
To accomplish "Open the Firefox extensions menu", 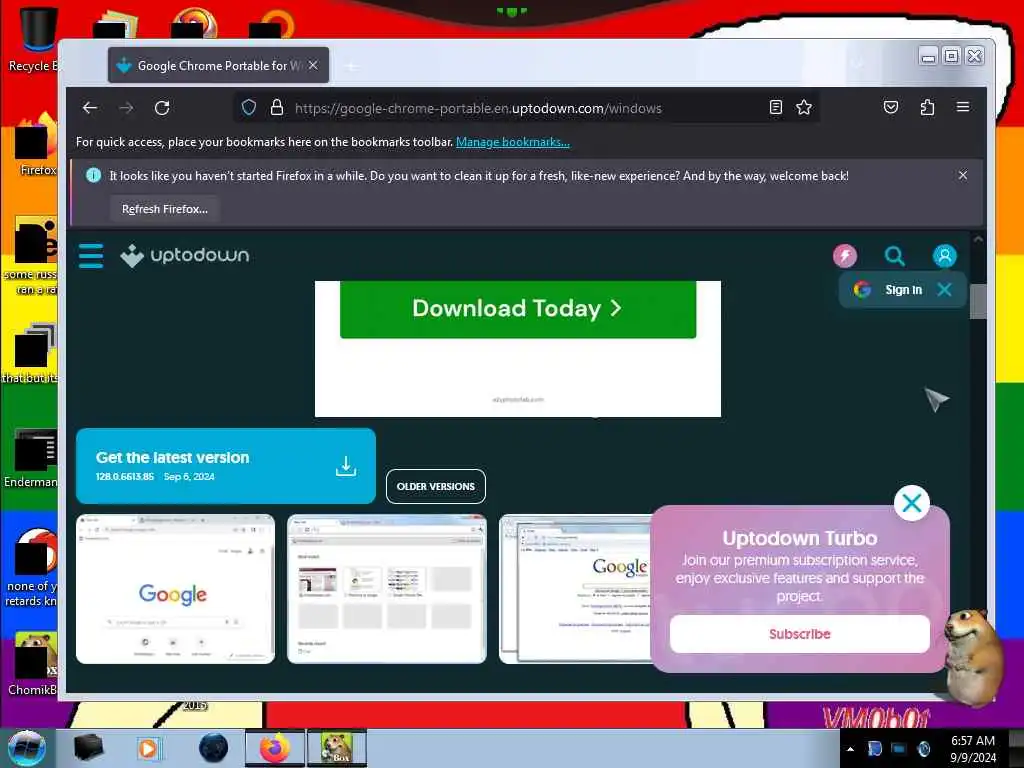I will click(927, 107).
